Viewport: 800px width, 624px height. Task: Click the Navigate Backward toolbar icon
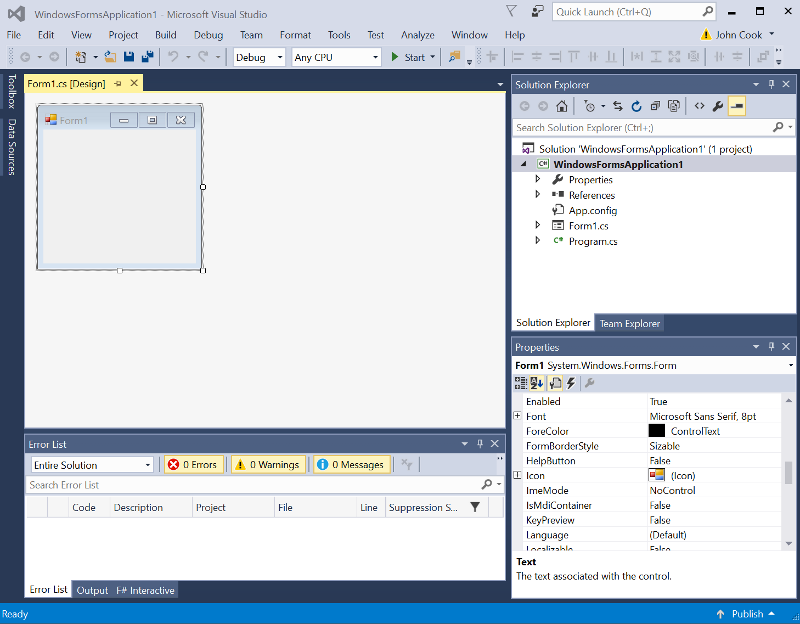[25, 57]
